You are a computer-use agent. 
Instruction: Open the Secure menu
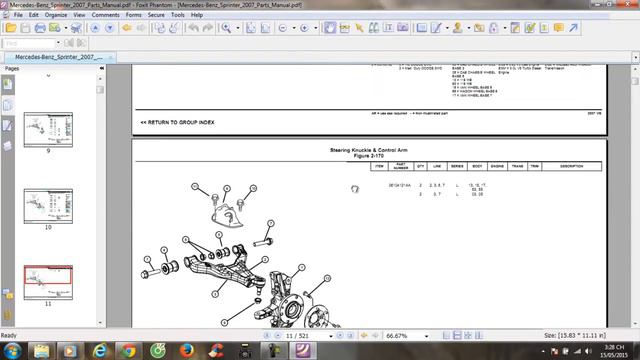[x=156, y=15]
